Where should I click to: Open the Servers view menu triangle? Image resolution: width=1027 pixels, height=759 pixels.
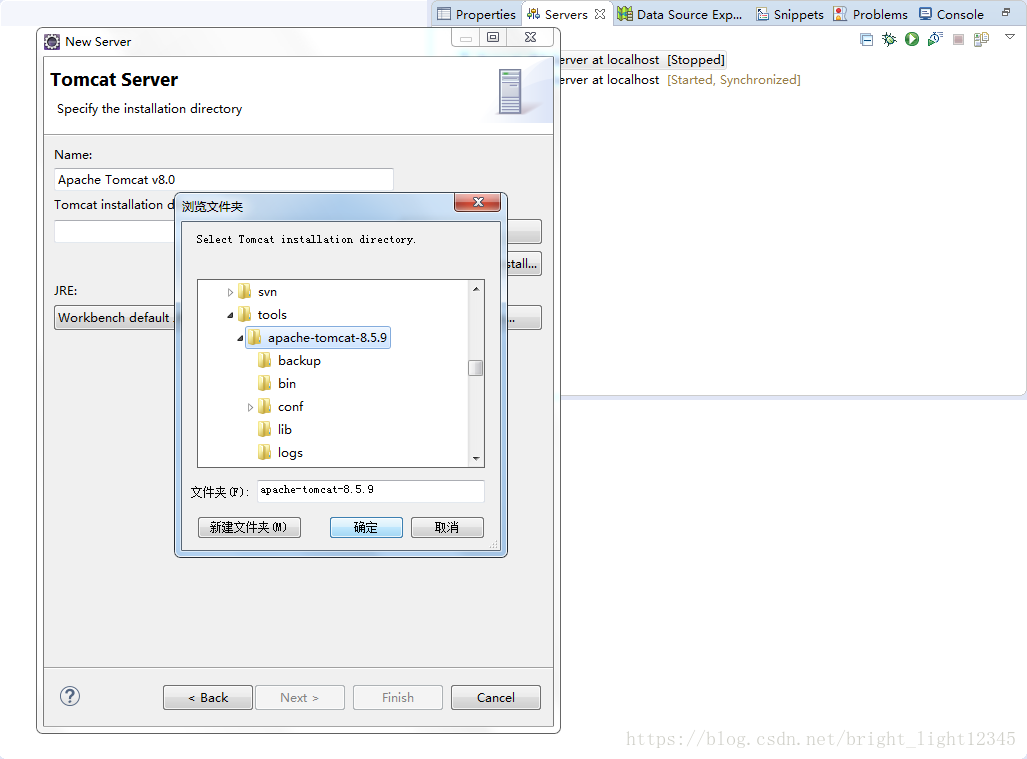click(x=1010, y=37)
